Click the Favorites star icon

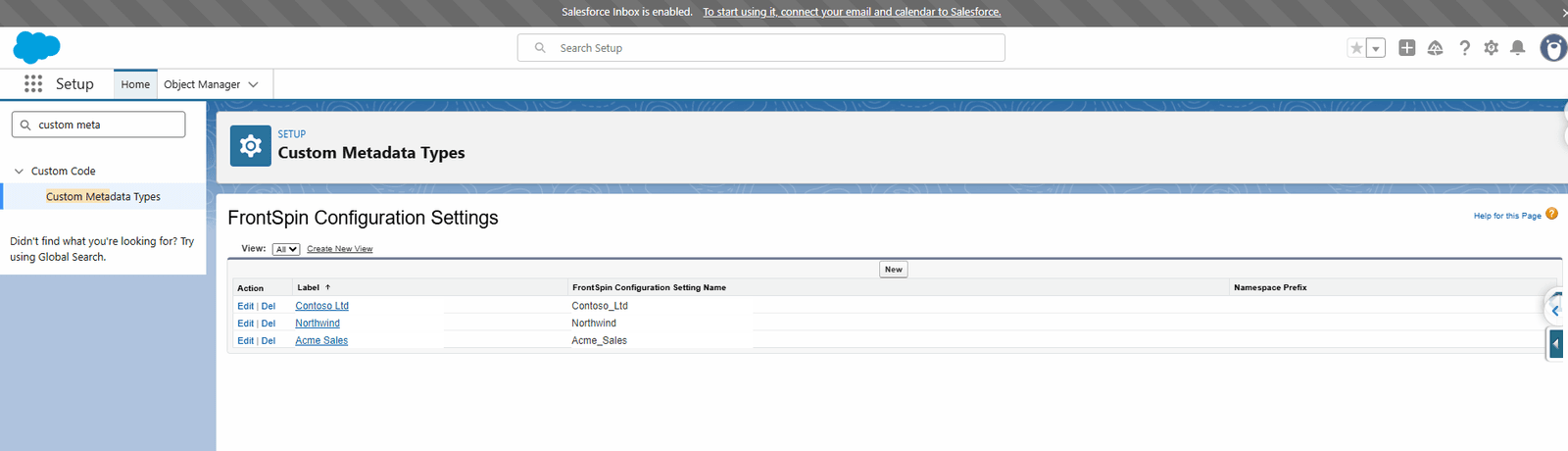click(1356, 48)
